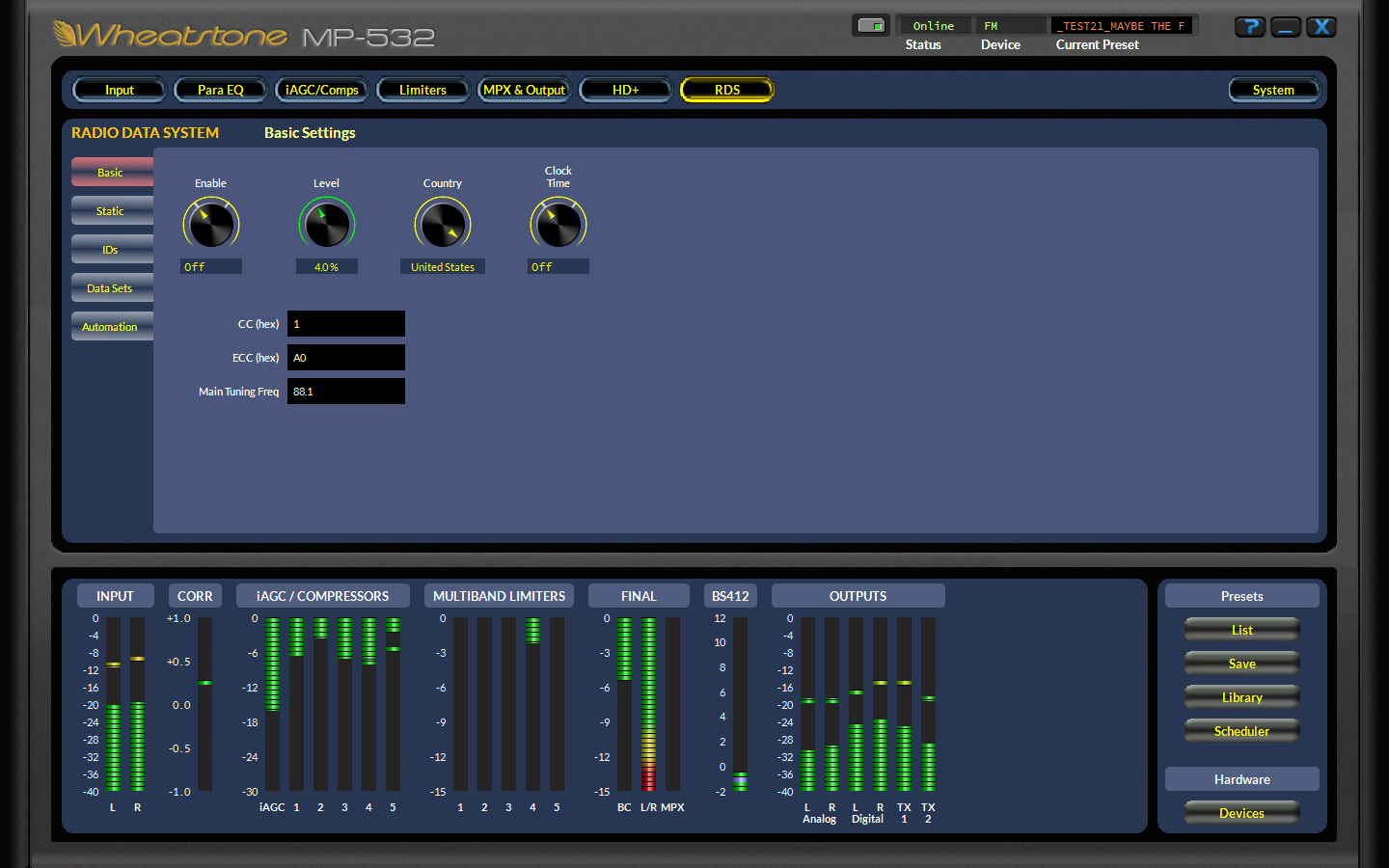The image size is (1389, 868).
Task: Click the BS412 meter header
Action: click(x=730, y=596)
